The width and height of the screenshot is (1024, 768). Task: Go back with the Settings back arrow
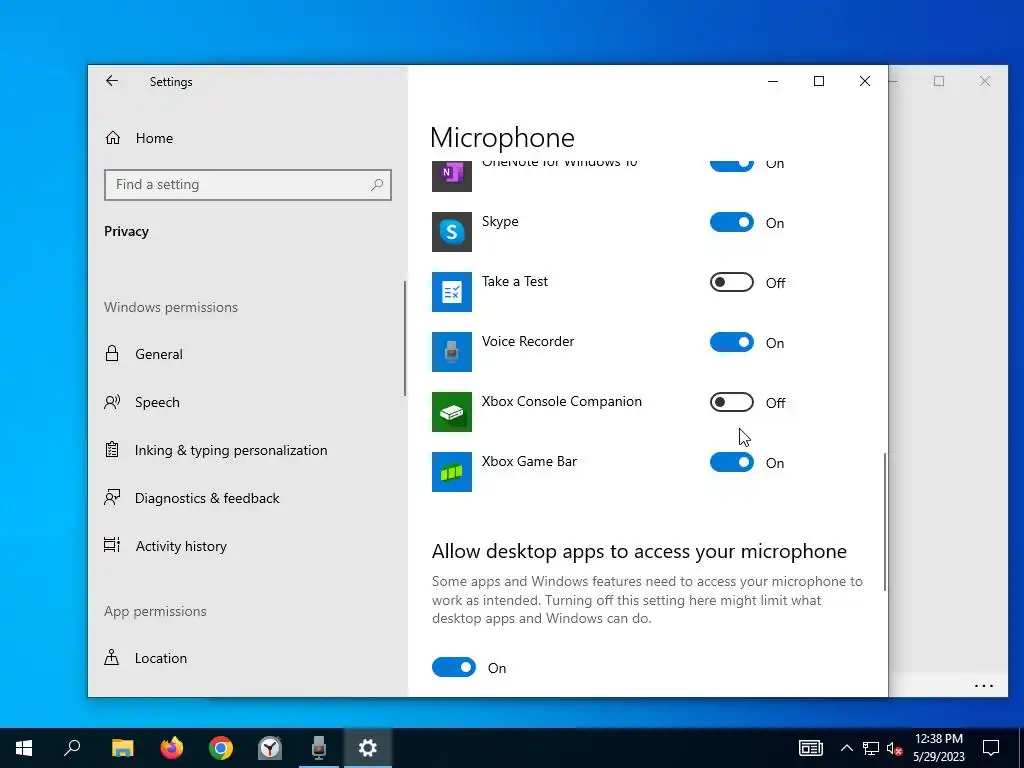[112, 81]
